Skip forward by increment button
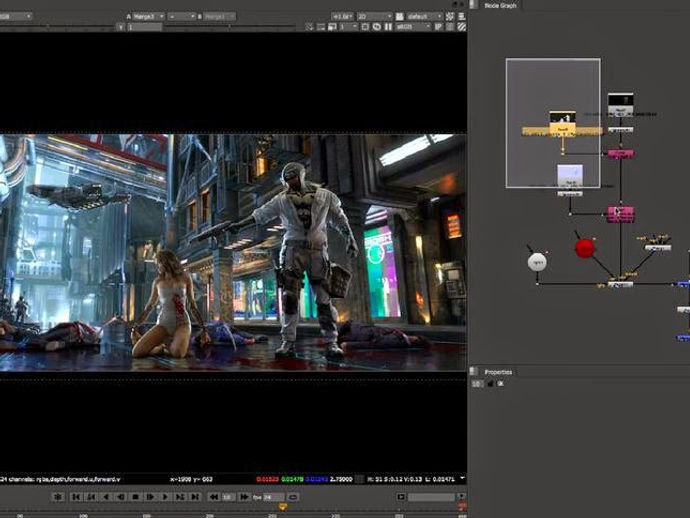The width and height of the screenshot is (690, 518). [243, 497]
